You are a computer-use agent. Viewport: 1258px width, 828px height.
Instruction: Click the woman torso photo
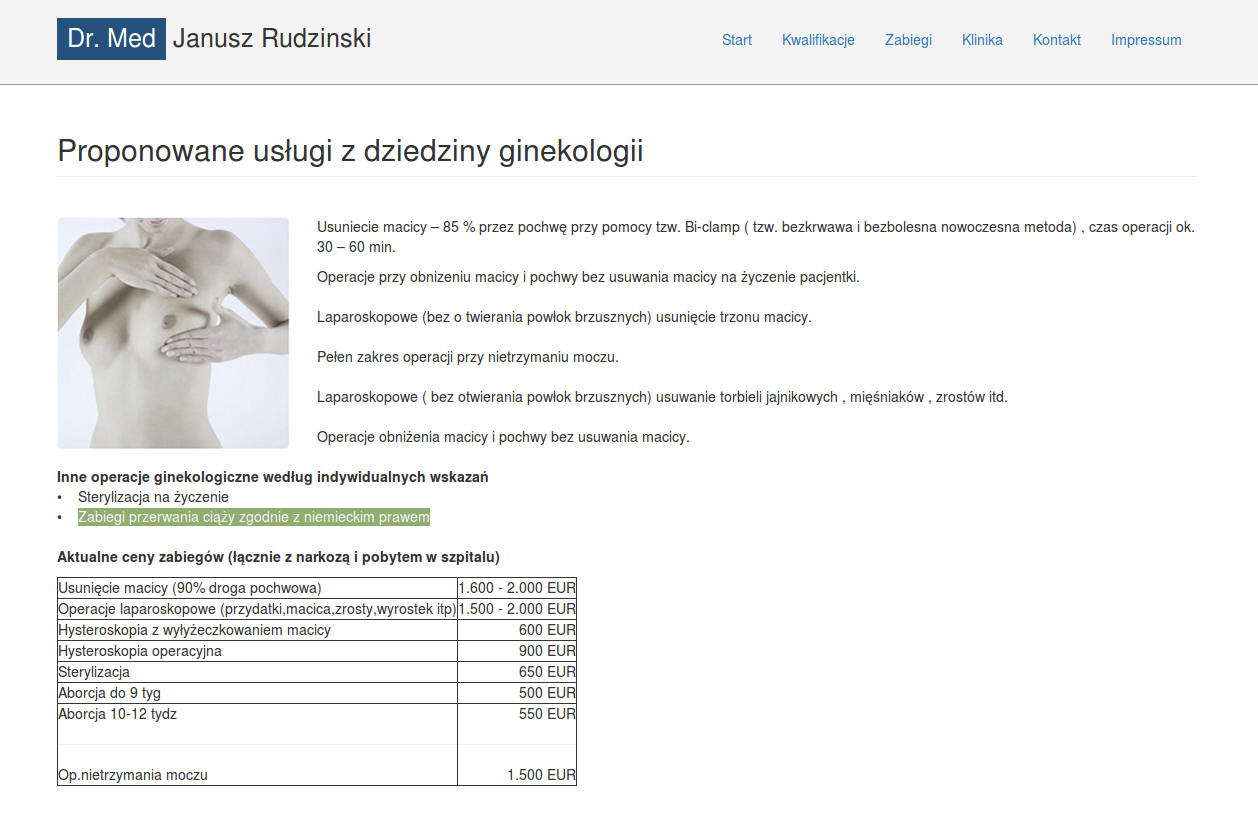click(x=173, y=333)
